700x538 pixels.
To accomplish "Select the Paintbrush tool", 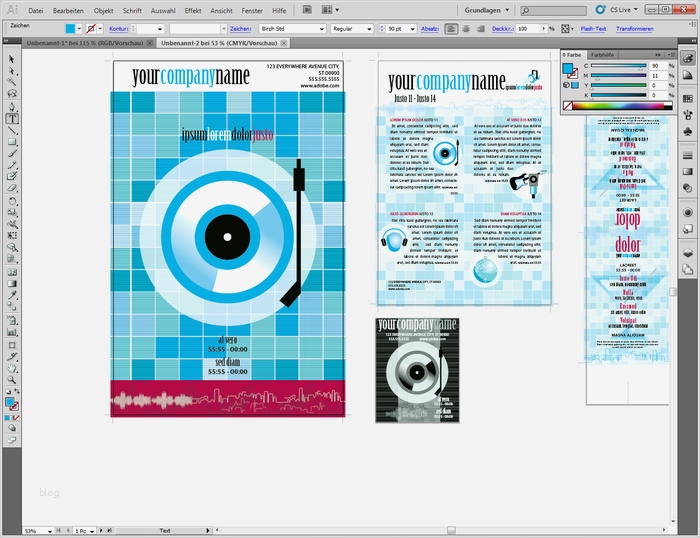I will click(x=12, y=153).
